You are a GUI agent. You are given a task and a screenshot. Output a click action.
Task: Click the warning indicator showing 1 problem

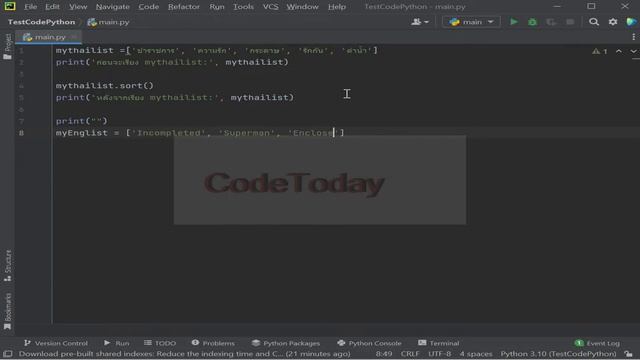(x=600, y=51)
